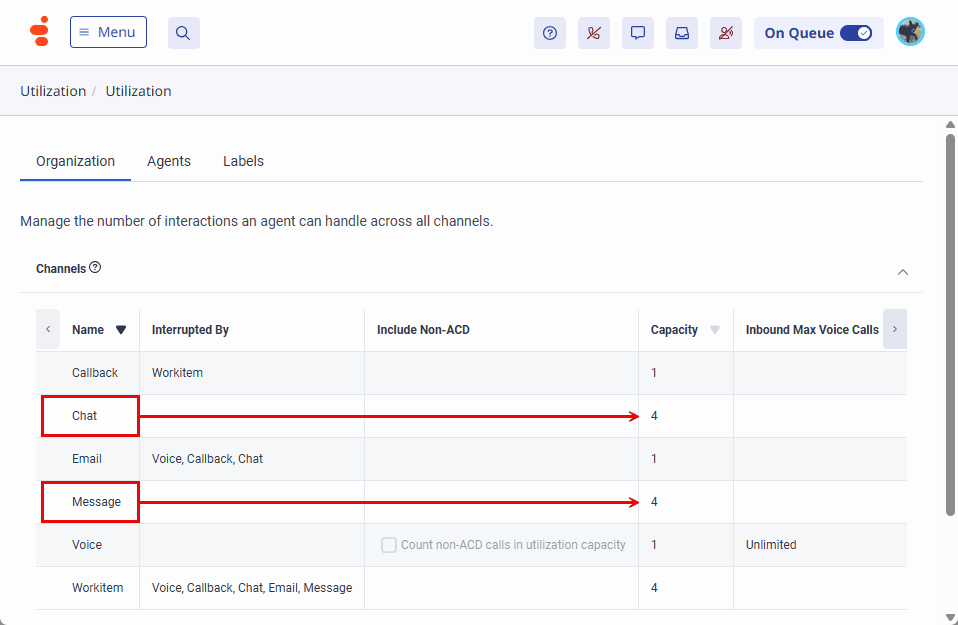Open the chat bubble icon in the toolbar
Viewport: 958px width, 625px height.
click(637, 32)
